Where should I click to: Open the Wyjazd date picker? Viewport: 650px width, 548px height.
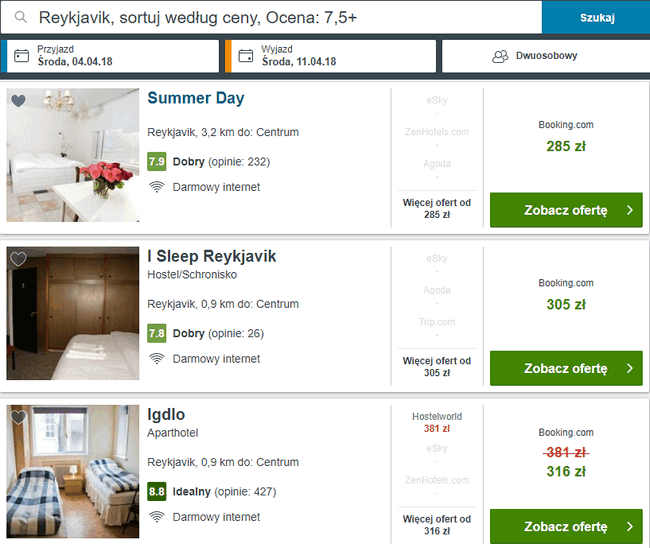click(x=331, y=56)
